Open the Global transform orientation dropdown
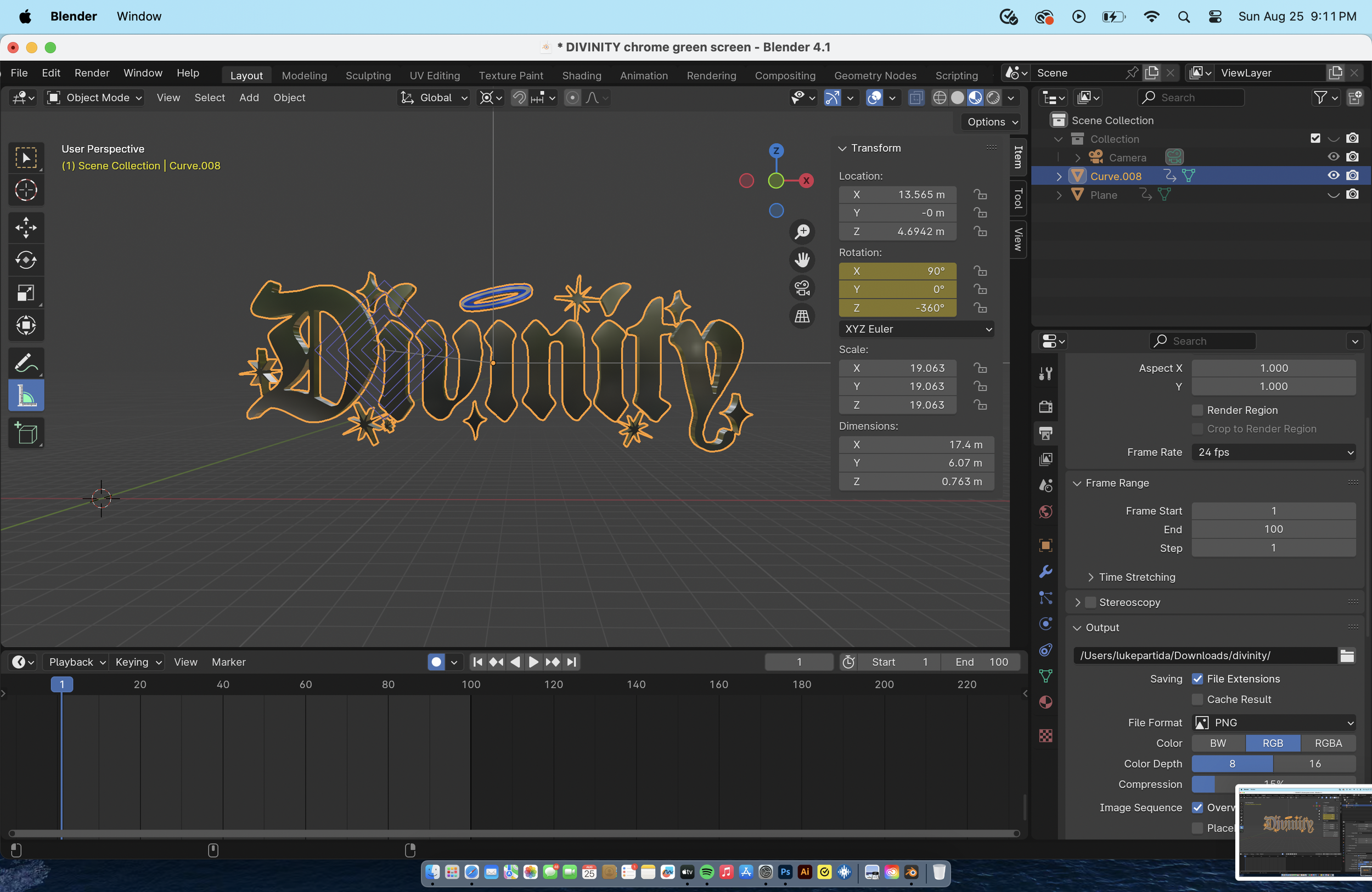The width and height of the screenshot is (1372, 892). 434,98
